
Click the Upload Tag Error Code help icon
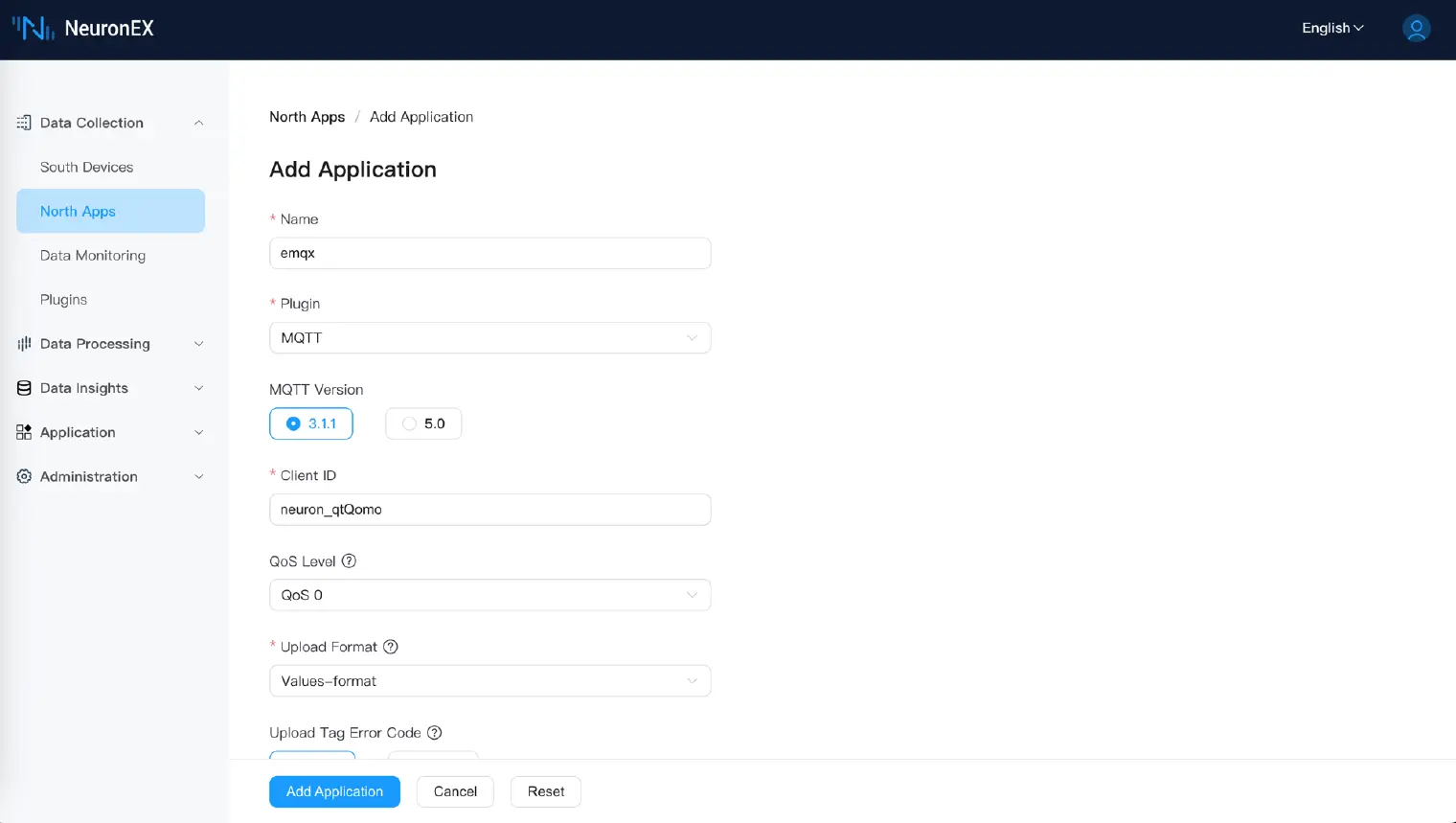(x=435, y=733)
